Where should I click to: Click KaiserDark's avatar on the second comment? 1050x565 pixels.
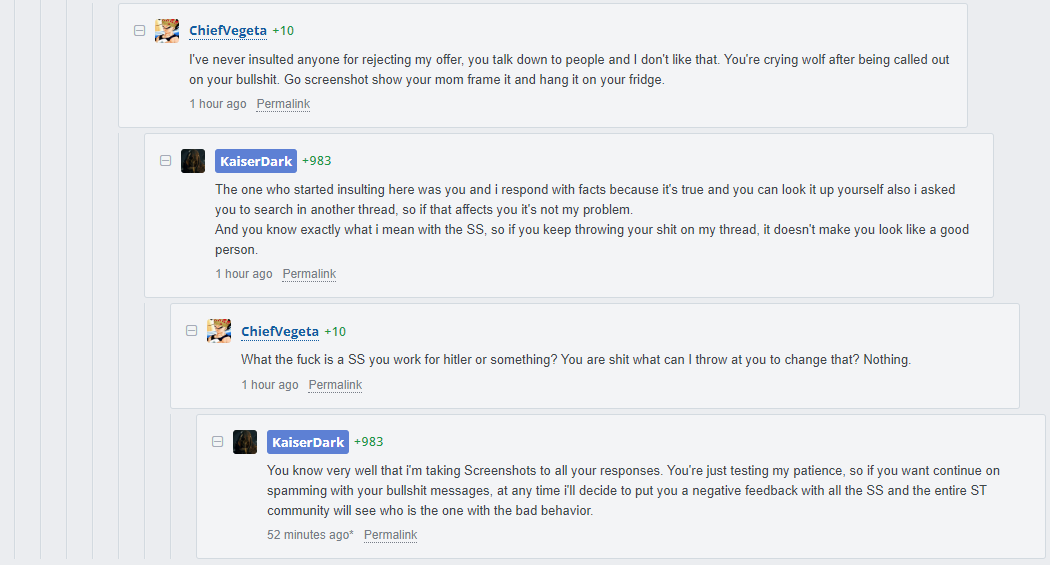click(x=193, y=161)
